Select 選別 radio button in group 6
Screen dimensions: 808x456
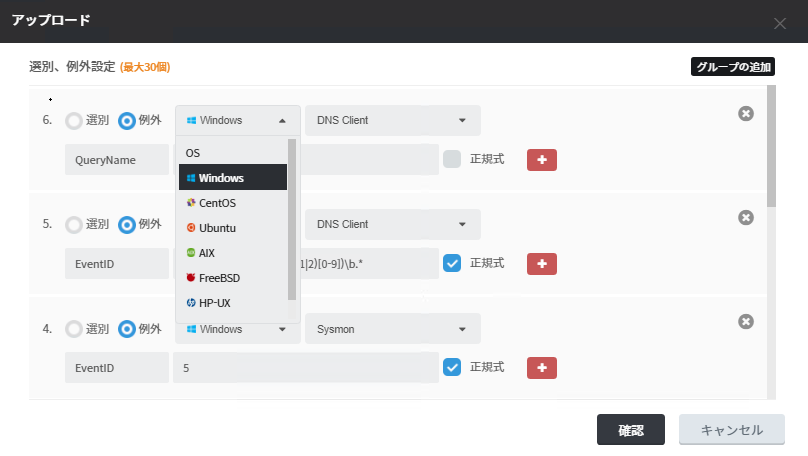coord(75,121)
